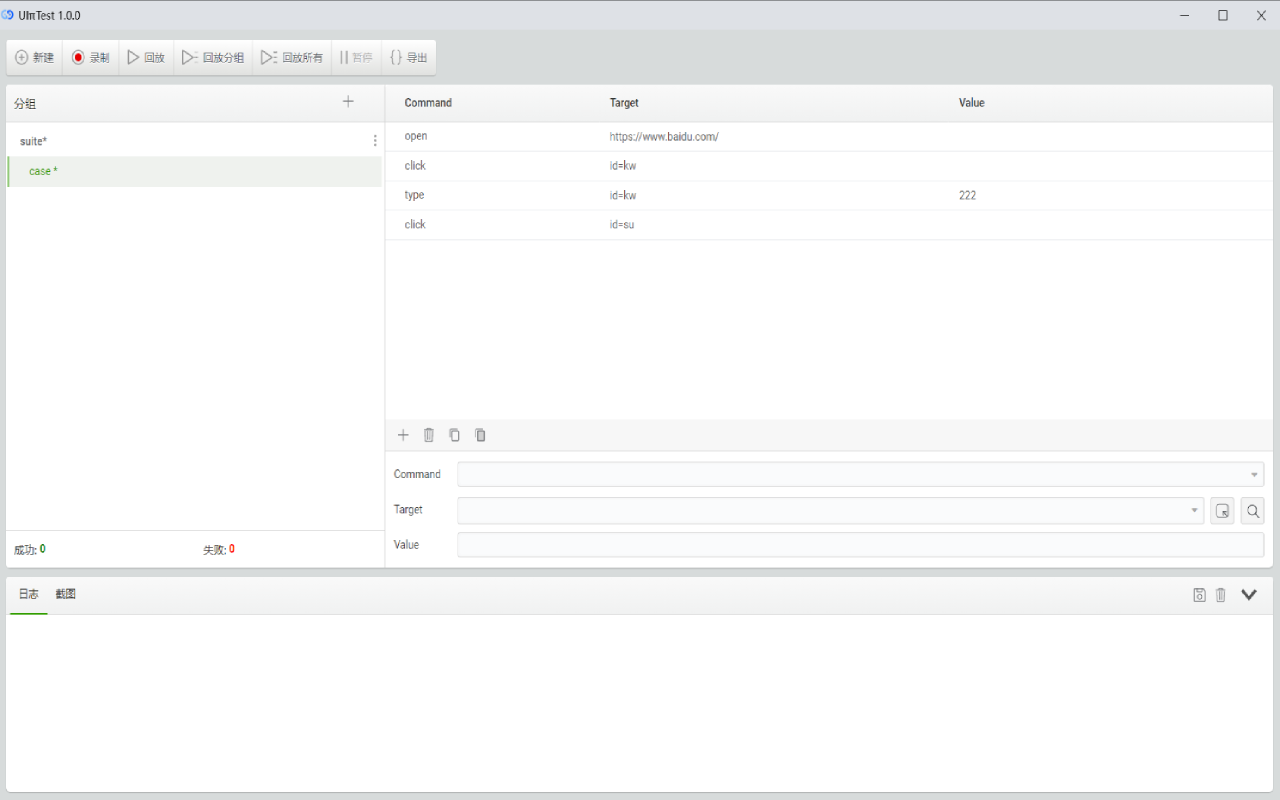1280x800 pixels.
Task: Start recording with the 录制 button
Action: (90, 58)
